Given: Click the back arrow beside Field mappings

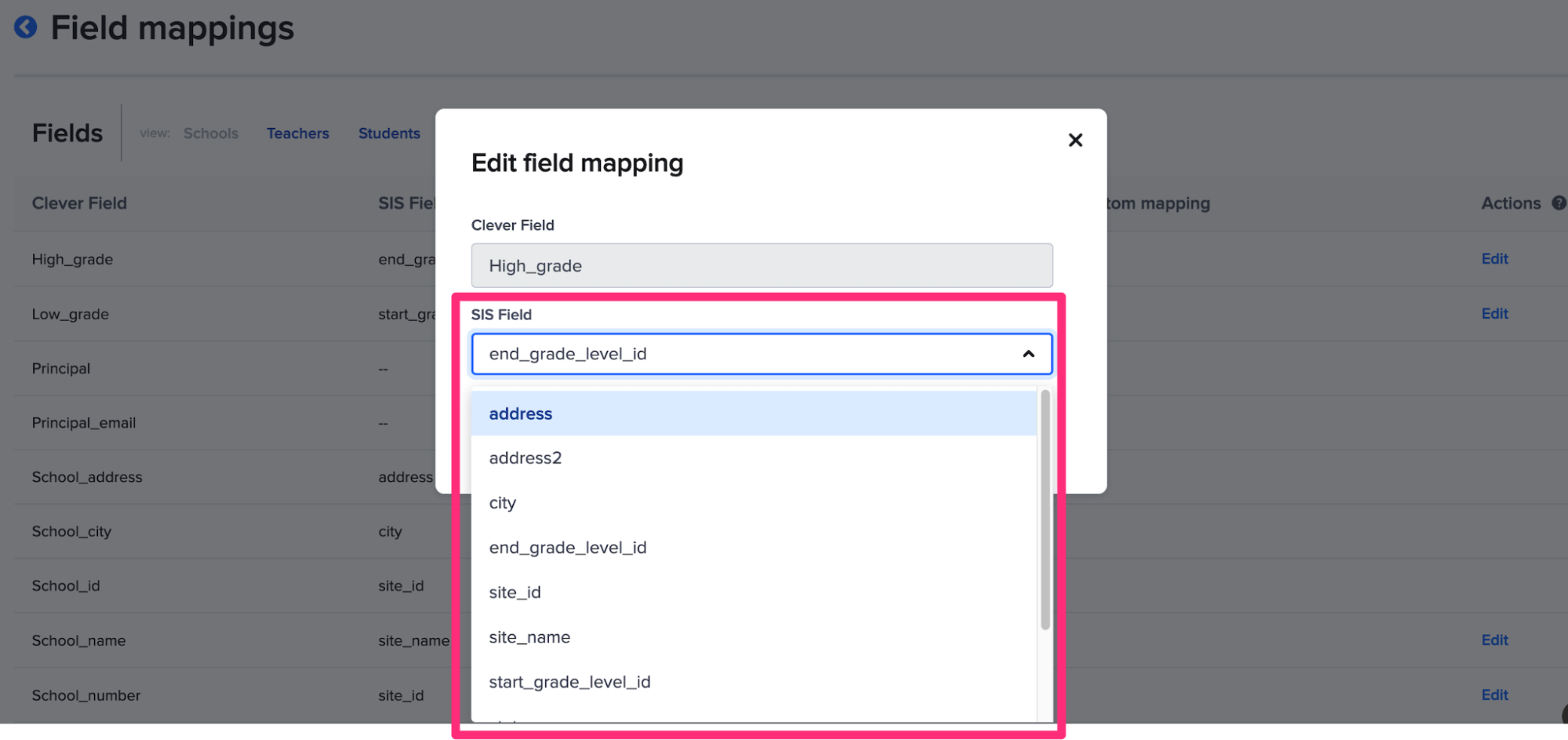Looking at the screenshot, I should coord(26,27).
